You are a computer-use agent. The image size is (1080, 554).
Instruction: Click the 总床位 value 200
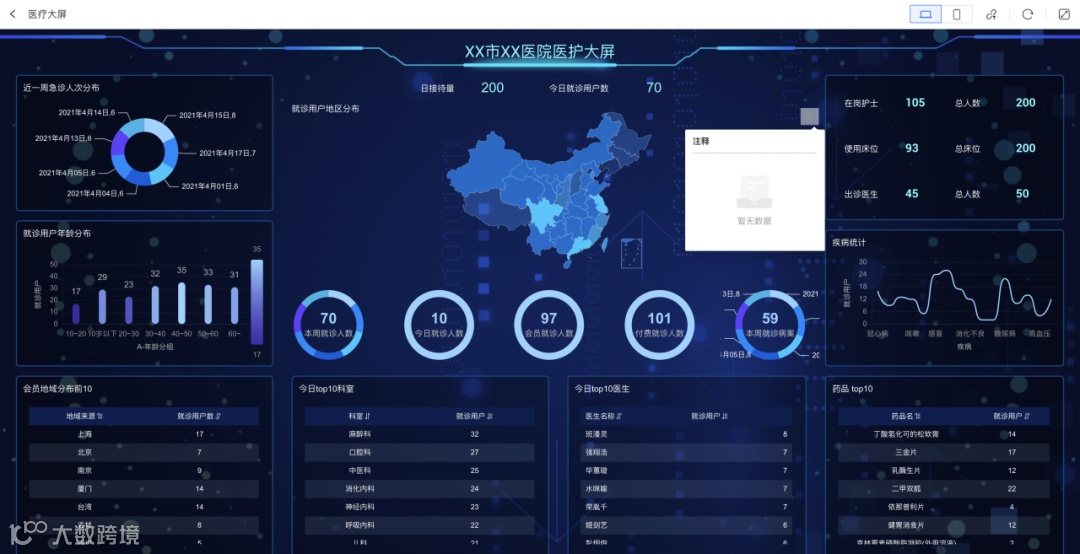pyautogui.click(x=1026, y=148)
